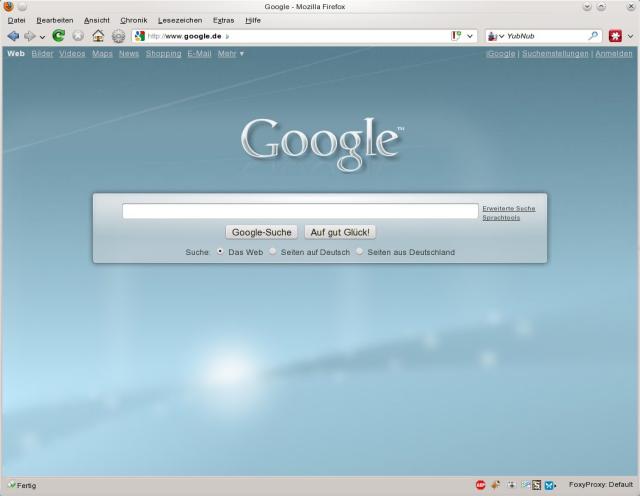Screen dimensions: 640x496
Task: Click the grey Forward arrow
Action: [x=29, y=36]
